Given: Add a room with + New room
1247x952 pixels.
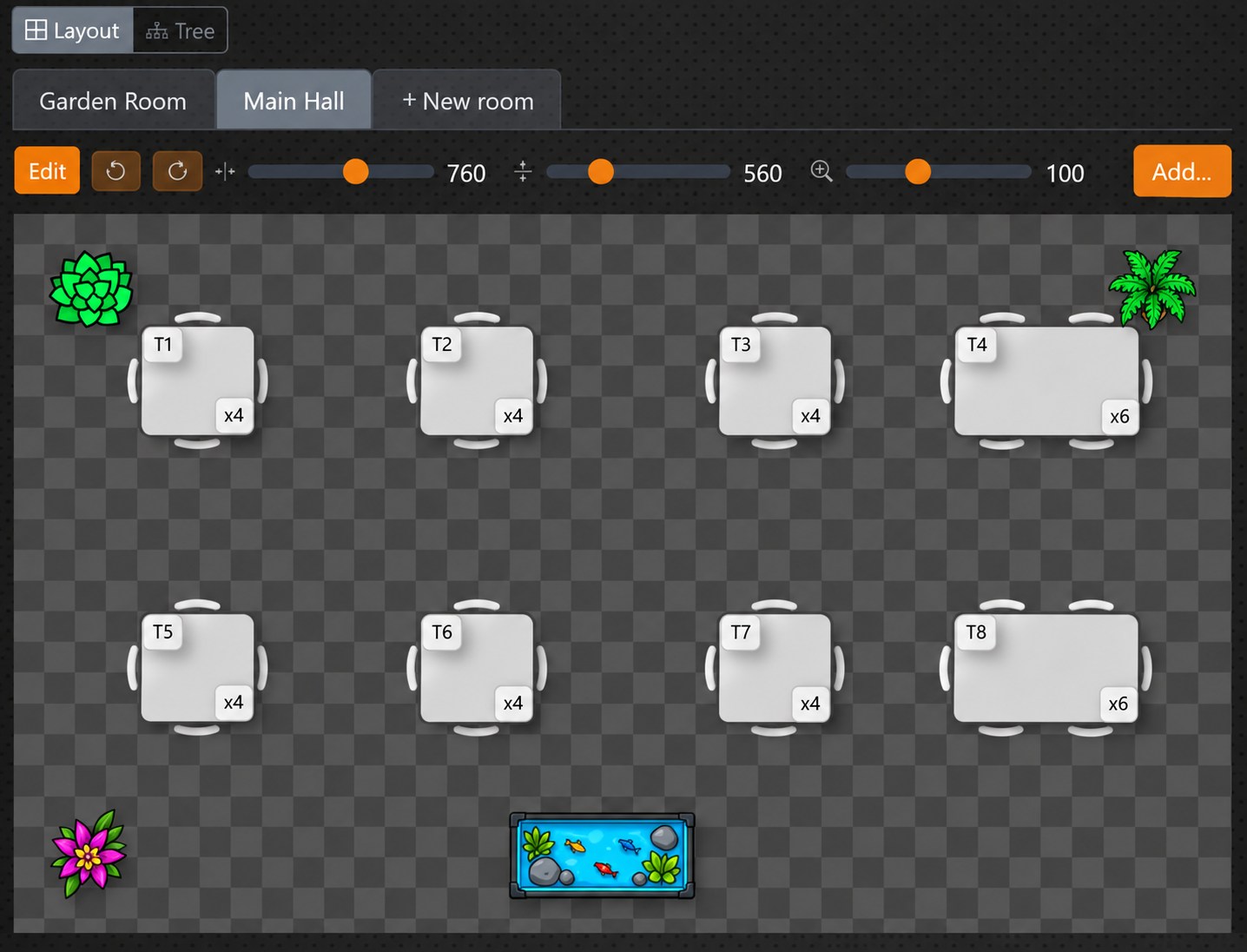Looking at the screenshot, I should click(x=467, y=101).
